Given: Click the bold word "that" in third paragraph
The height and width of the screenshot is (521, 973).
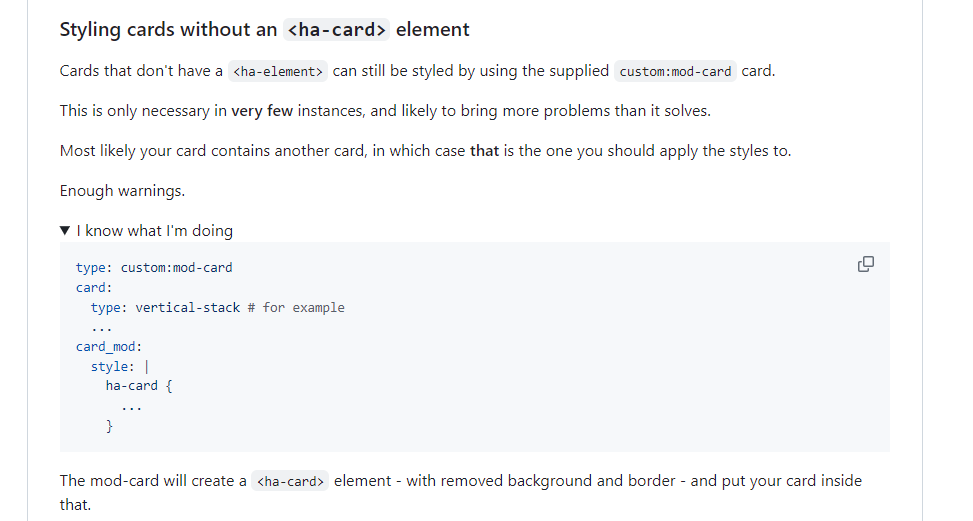Looking at the screenshot, I should tap(485, 151).
